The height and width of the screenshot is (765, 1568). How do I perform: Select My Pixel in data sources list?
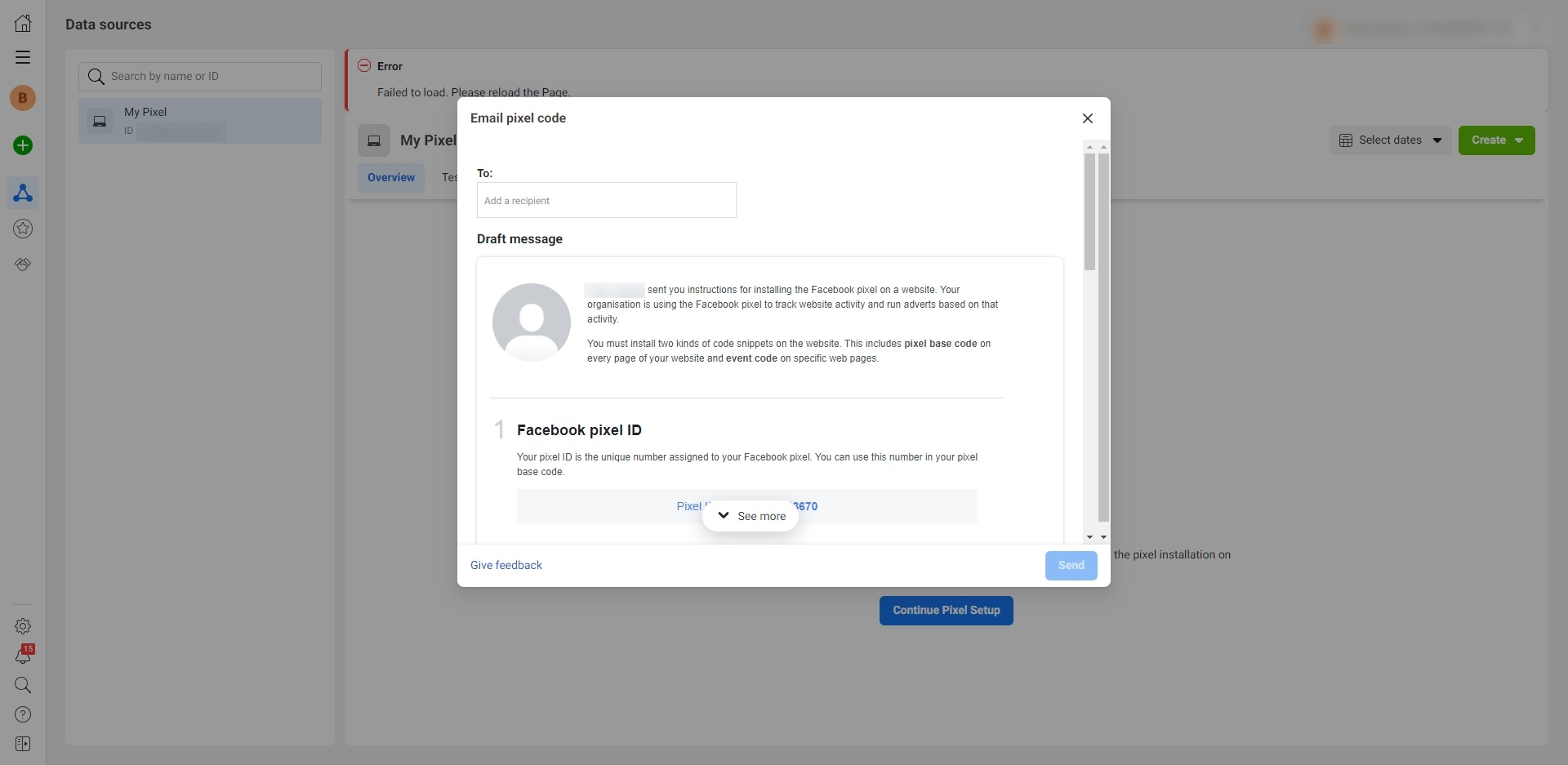click(200, 121)
